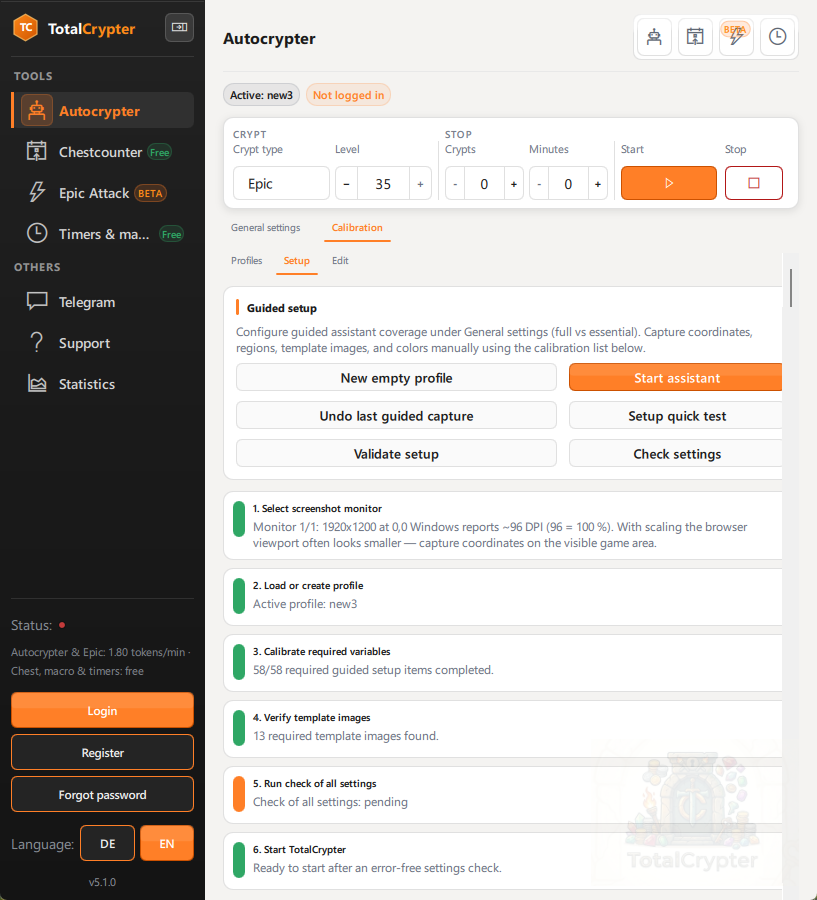Open Epic Attack beta tool
The image size is (817, 900).
point(103,193)
